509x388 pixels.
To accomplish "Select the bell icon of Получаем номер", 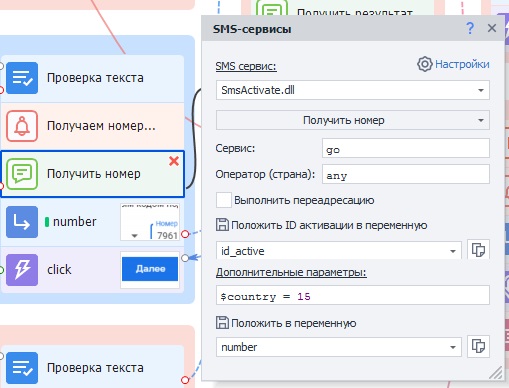I will click(22, 126).
